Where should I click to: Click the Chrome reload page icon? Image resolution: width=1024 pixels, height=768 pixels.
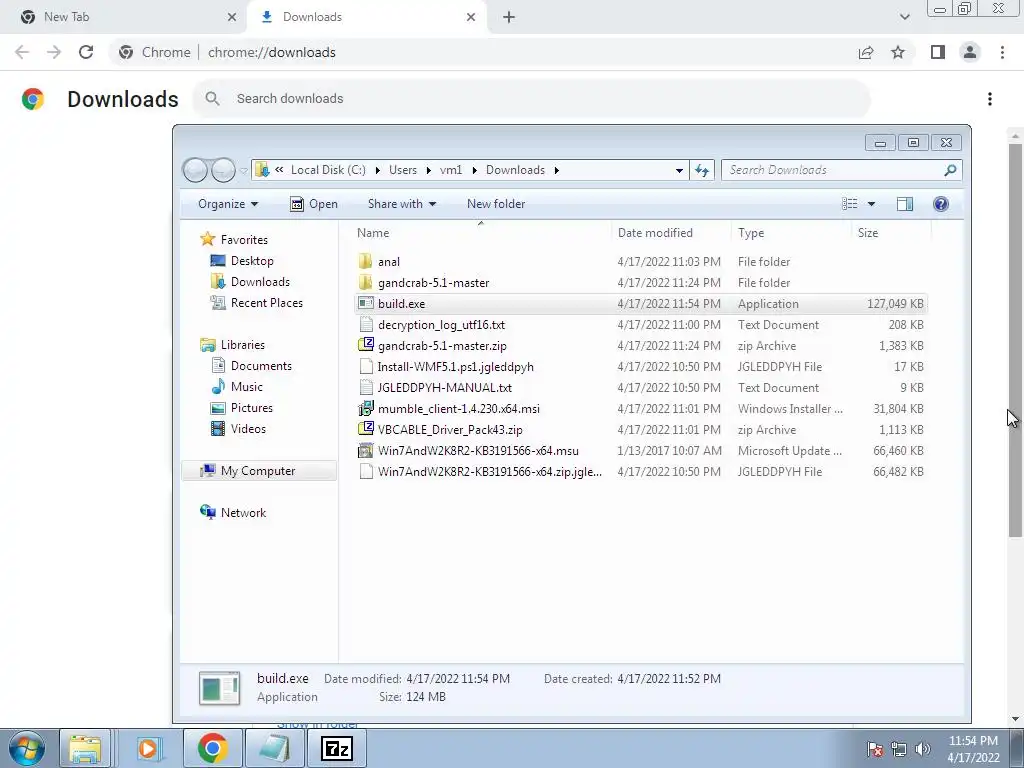pyautogui.click(x=86, y=52)
